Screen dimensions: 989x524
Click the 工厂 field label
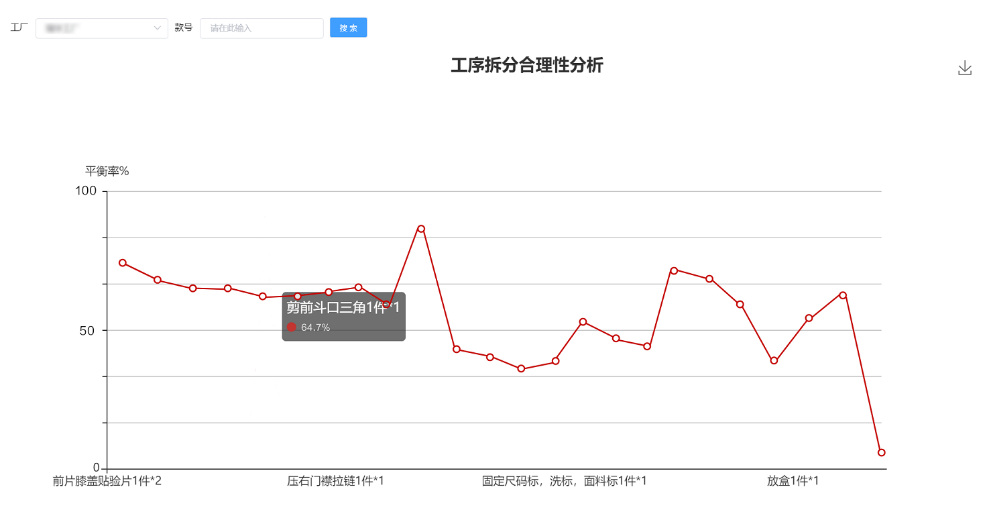(18, 28)
